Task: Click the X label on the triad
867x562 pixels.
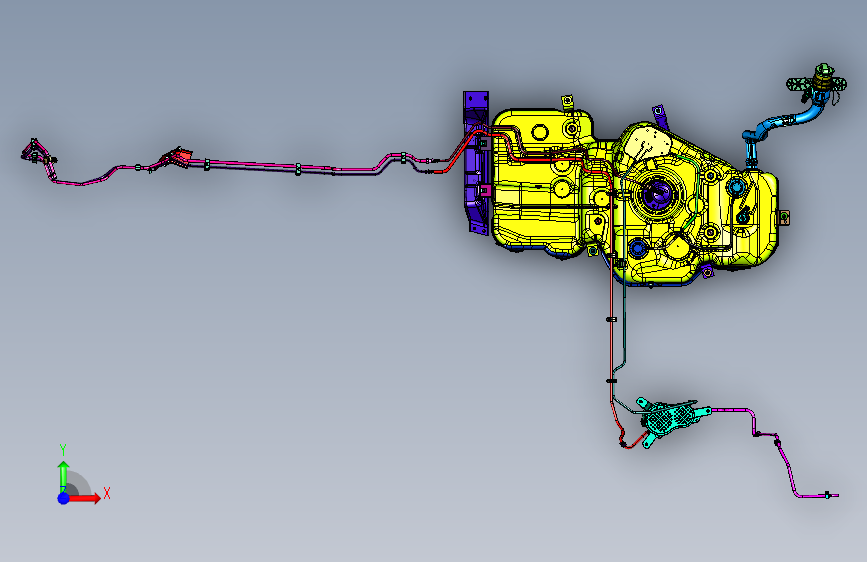Action: pos(107,493)
